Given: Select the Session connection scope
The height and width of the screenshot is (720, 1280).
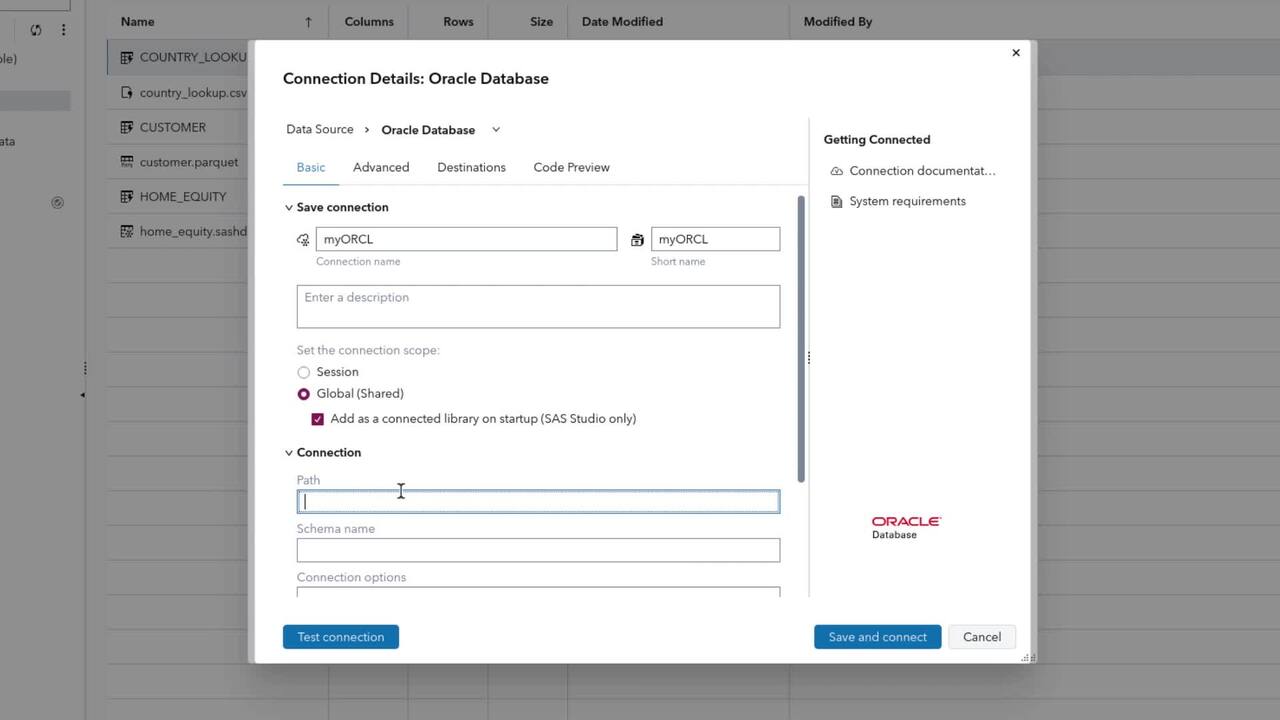Looking at the screenshot, I should 304,372.
